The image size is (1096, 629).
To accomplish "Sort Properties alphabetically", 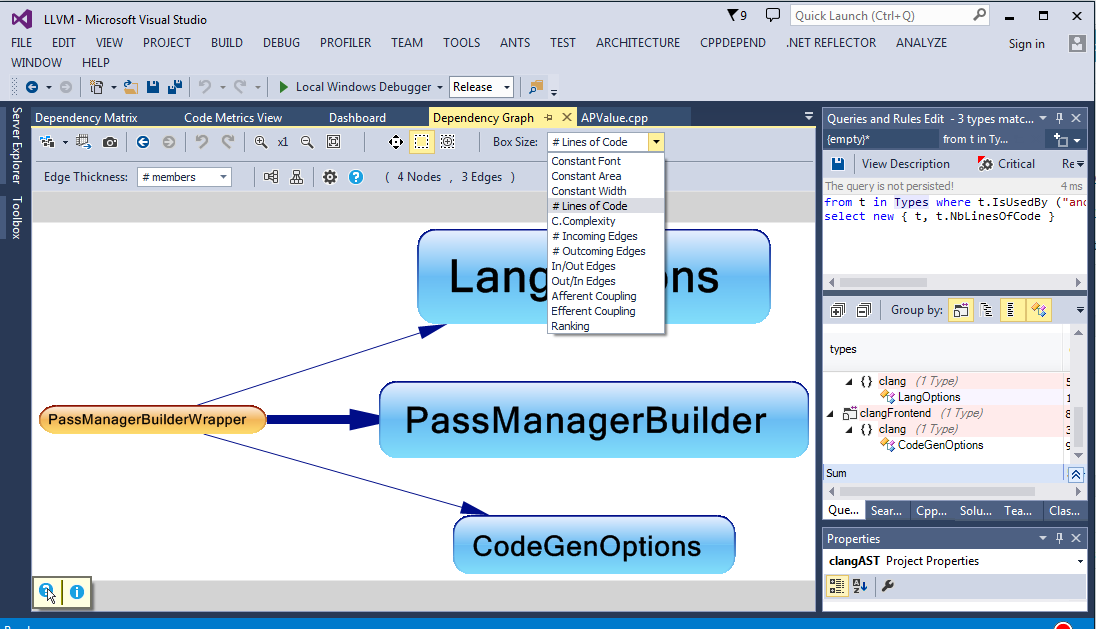I will tap(860, 586).
